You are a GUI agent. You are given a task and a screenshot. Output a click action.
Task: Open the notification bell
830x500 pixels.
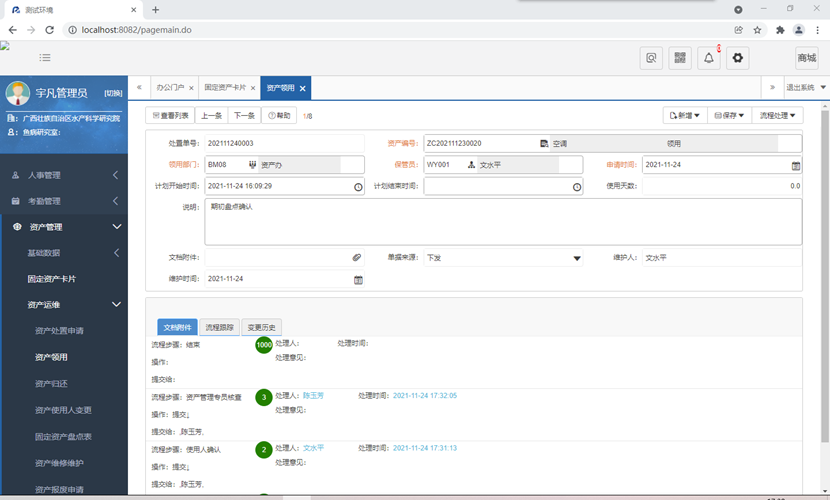709,58
